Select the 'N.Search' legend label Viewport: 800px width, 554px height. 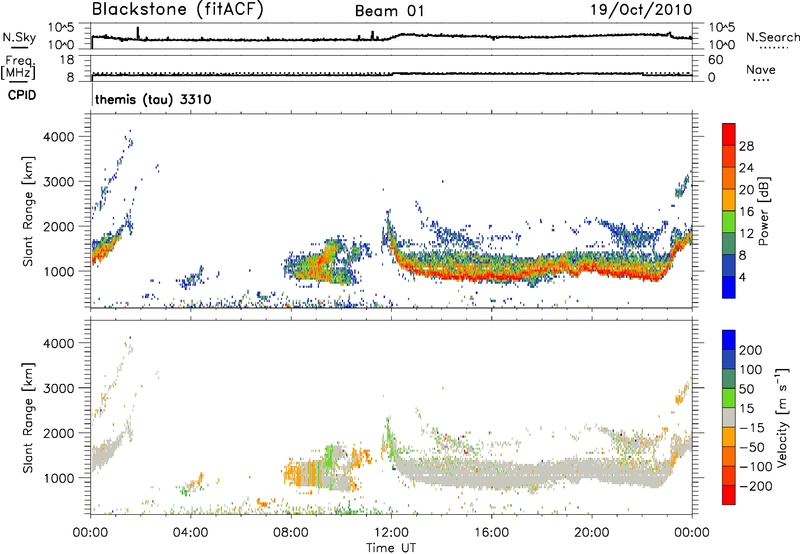tap(772, 37)
